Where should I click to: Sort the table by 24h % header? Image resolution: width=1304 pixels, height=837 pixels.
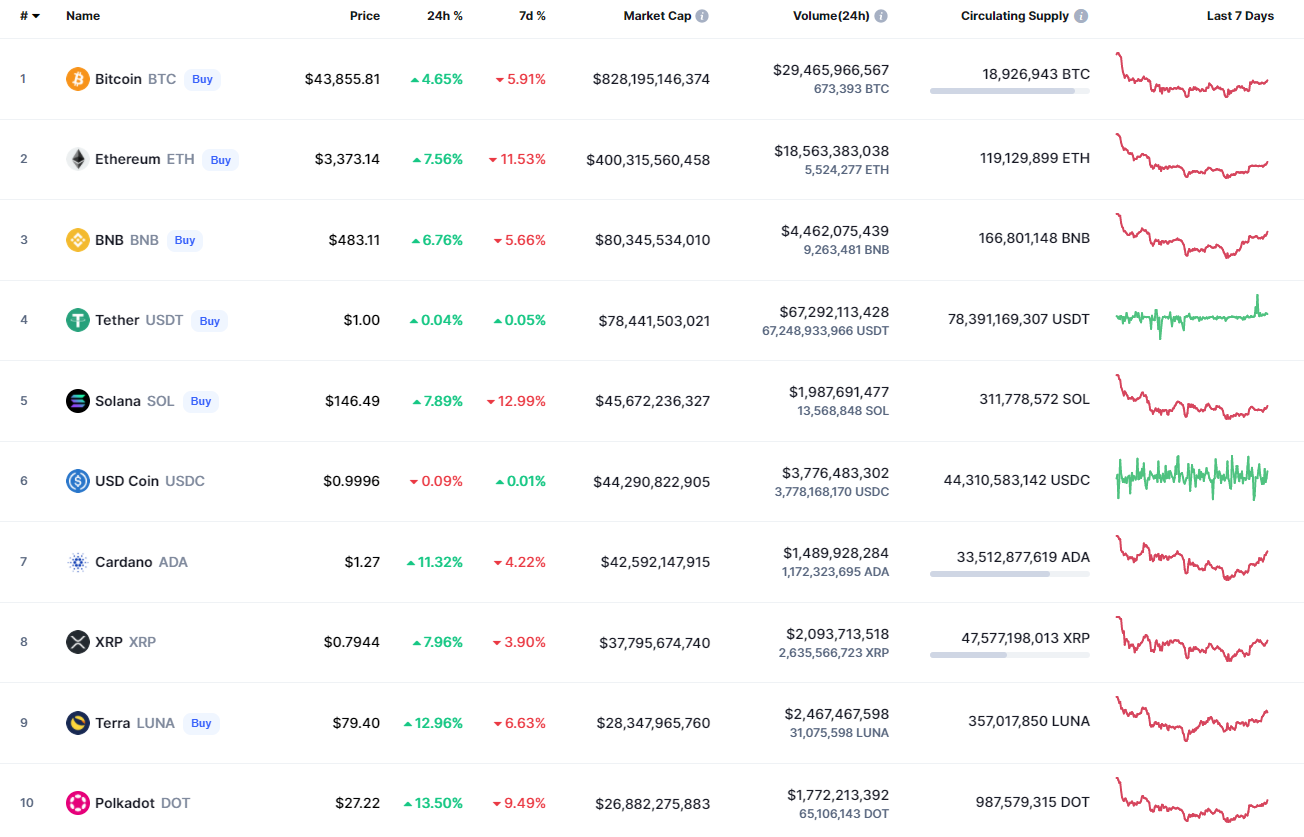pyautogui.click(x=444, y=16)
